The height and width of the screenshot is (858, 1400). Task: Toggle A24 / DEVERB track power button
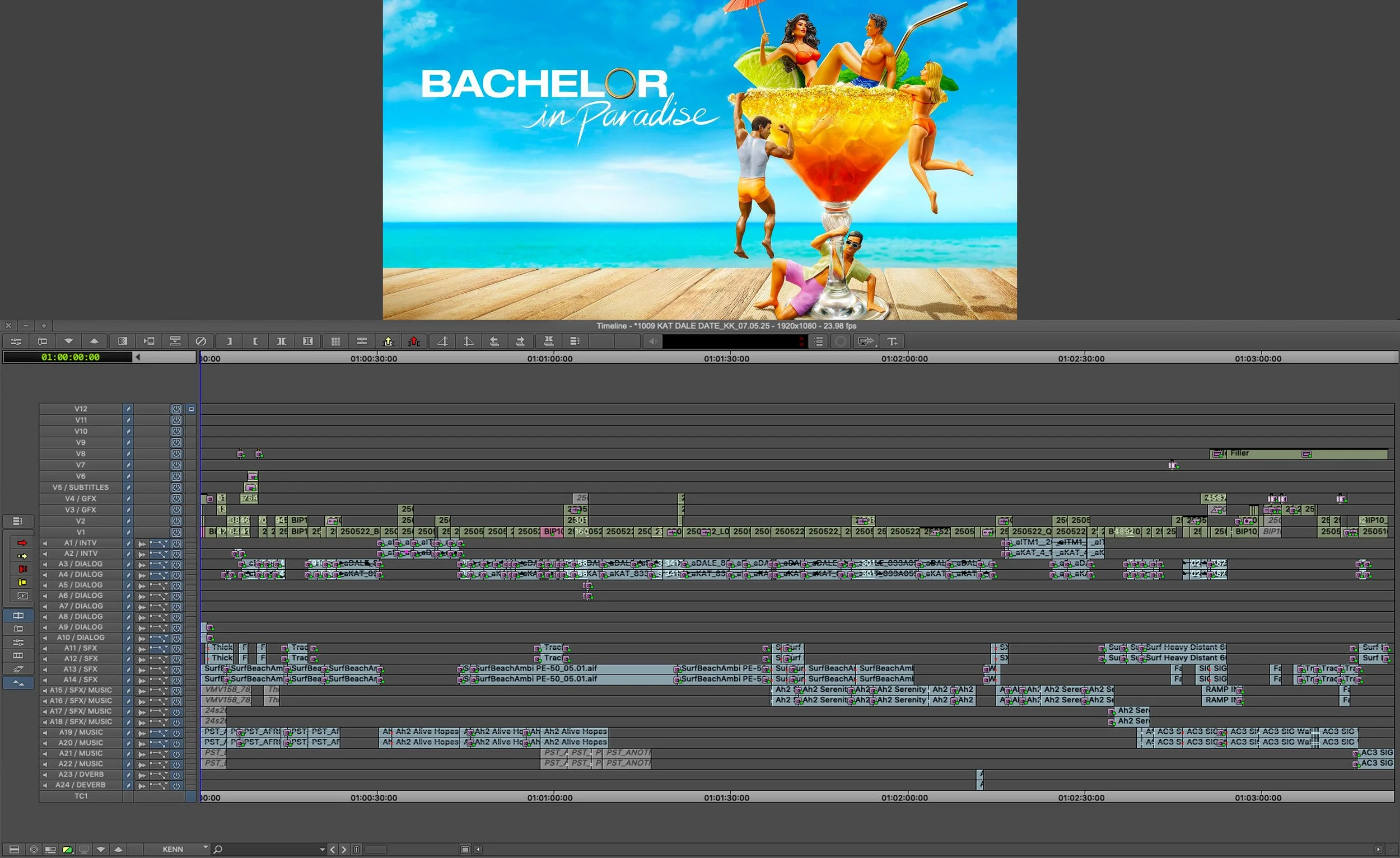click(x=177, y=785)
